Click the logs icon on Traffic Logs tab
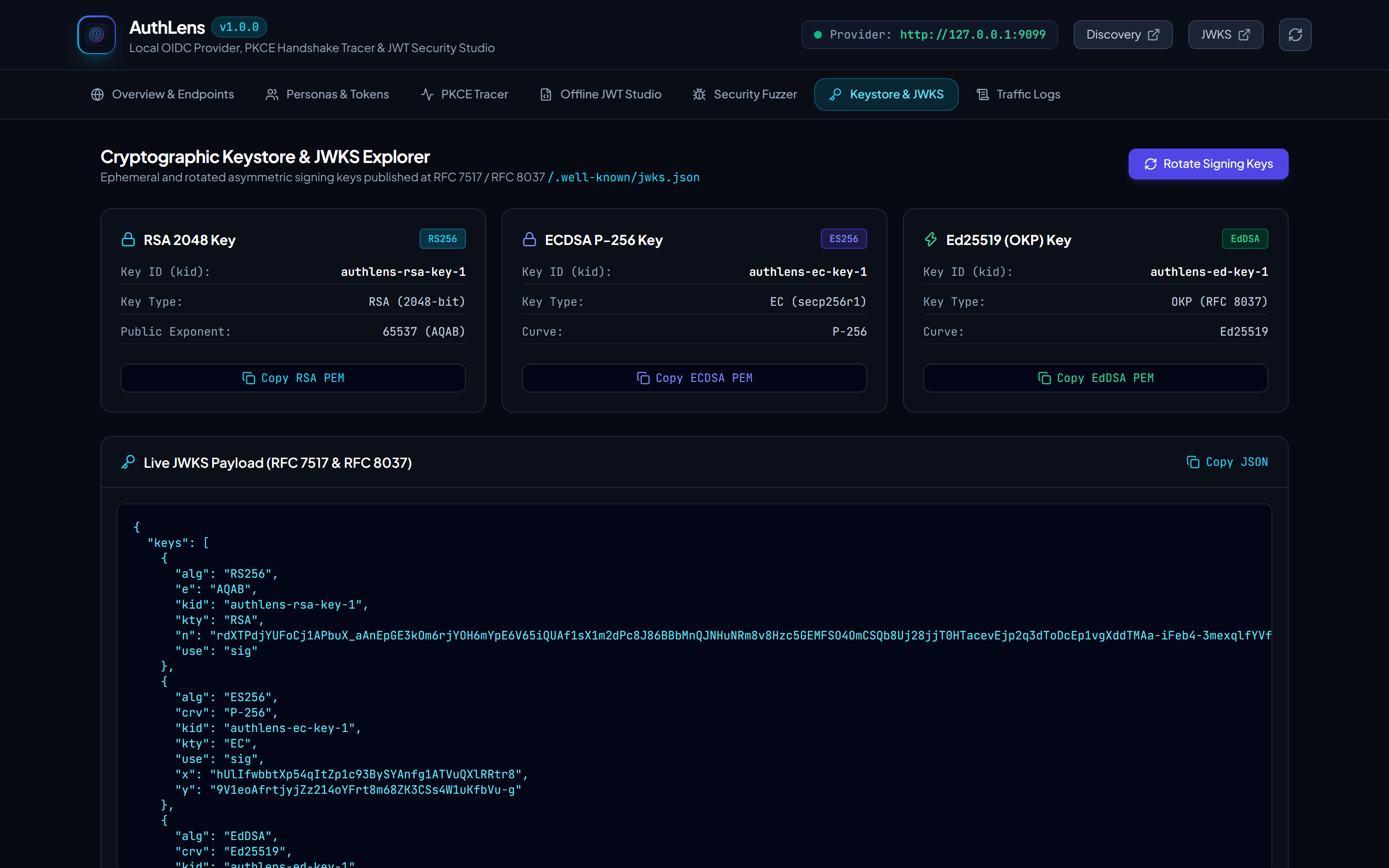Viewport: 1389px width, 868px height. click(982, 94)
